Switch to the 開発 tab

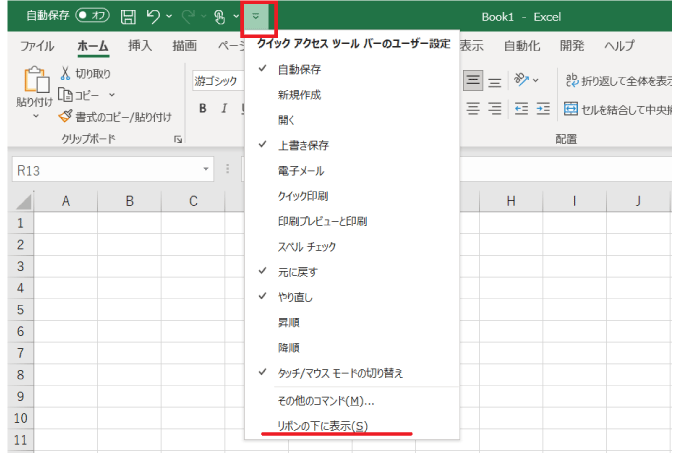tap(572, 46)
